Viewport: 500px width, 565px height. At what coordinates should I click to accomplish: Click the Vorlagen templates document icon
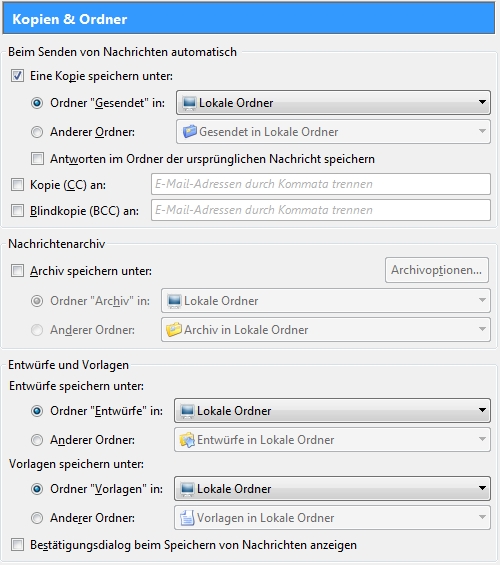[187, 518]
